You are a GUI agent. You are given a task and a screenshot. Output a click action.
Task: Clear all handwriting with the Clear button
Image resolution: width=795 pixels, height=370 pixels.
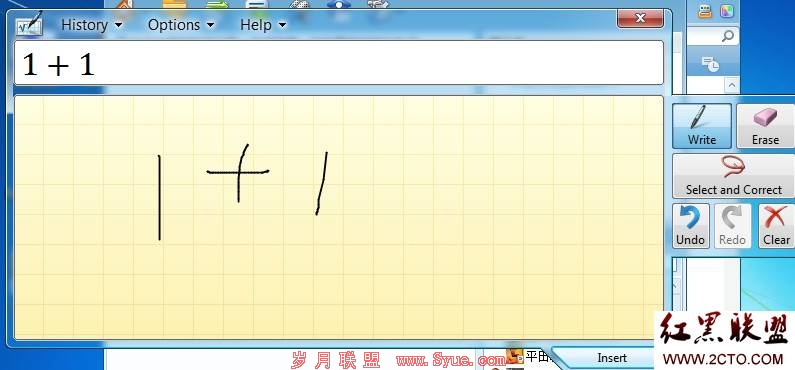point(776,226)
